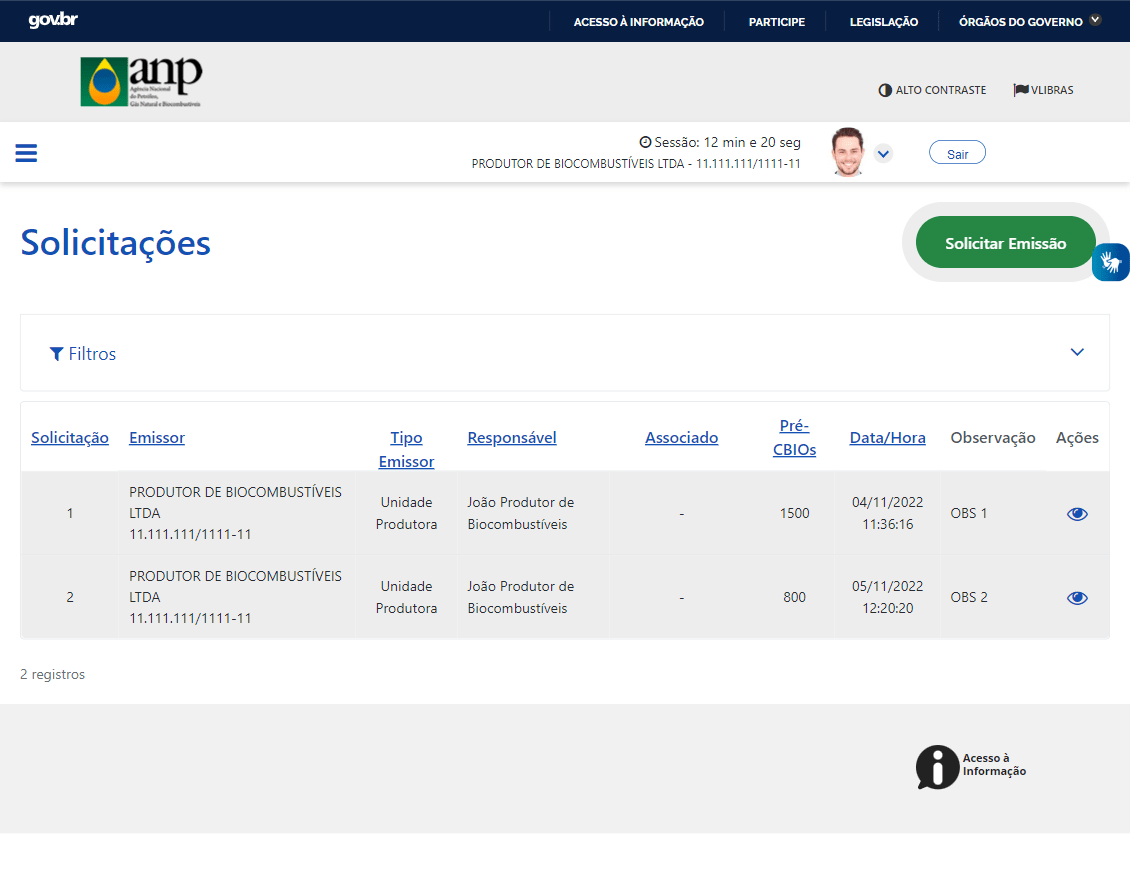Viewport: 1130px width, 870px height.
Task: View details of solicitação 2
Action: click(x=1077, y=598)
